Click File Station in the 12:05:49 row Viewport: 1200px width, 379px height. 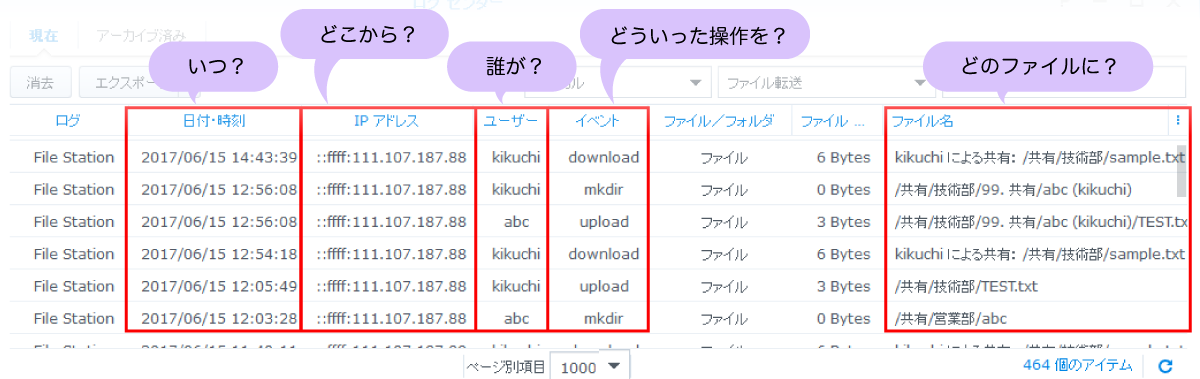[74, 286]
